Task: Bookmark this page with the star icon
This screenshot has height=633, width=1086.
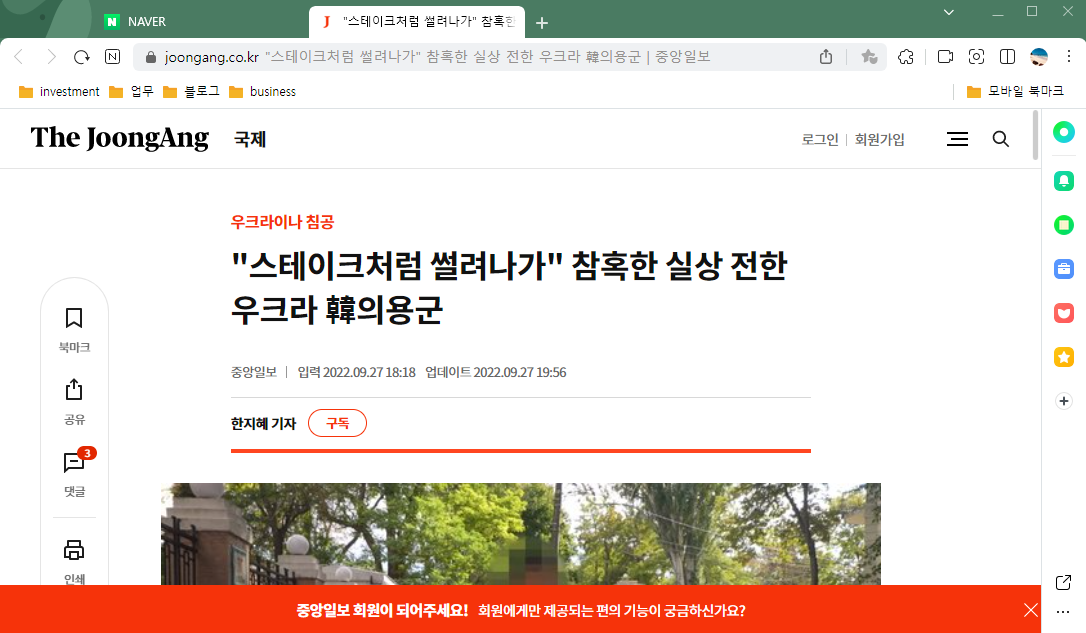Action: 869,57
